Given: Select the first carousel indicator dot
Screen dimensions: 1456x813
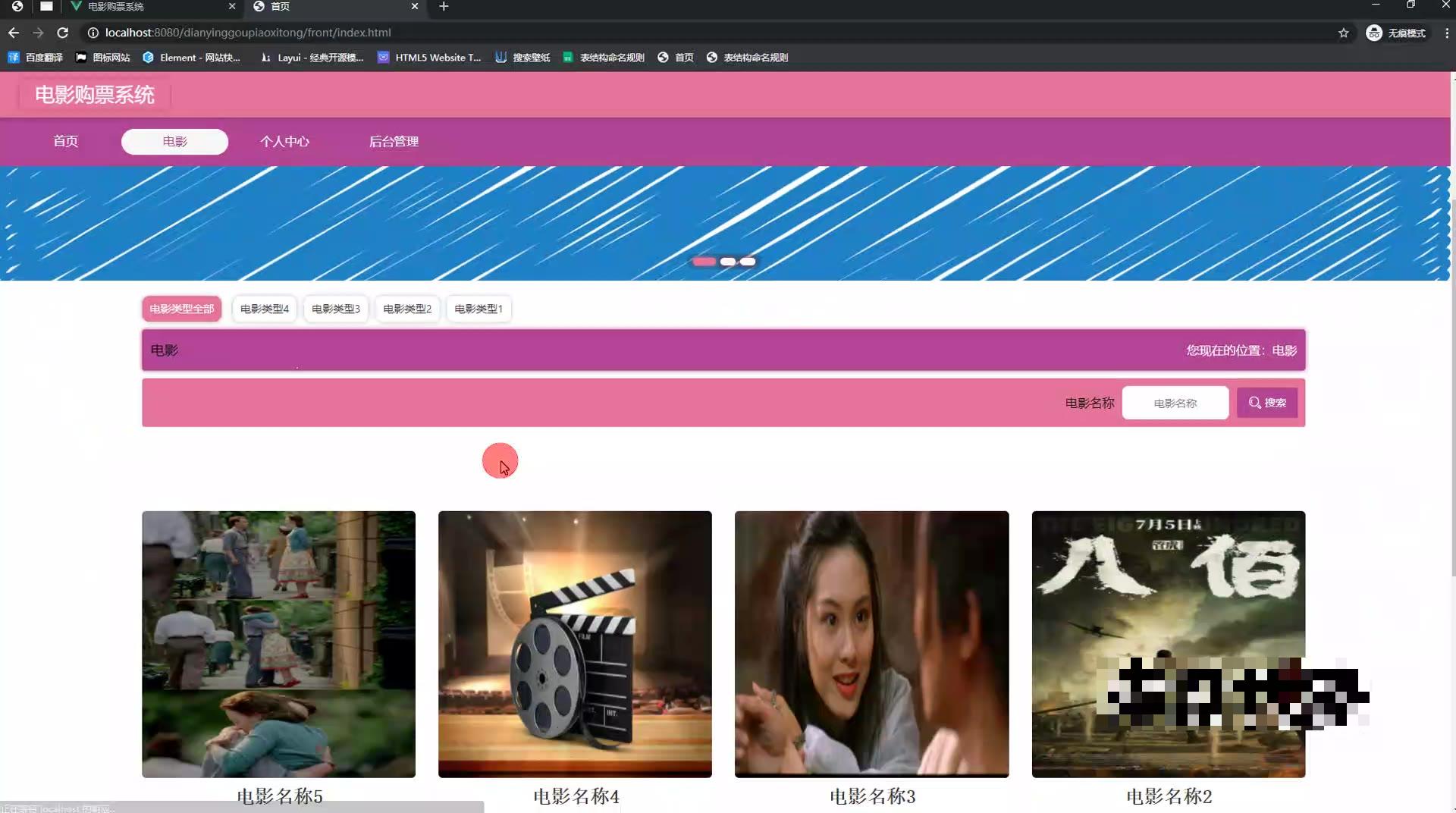Looking at the screenshot, I should [704, 262].
